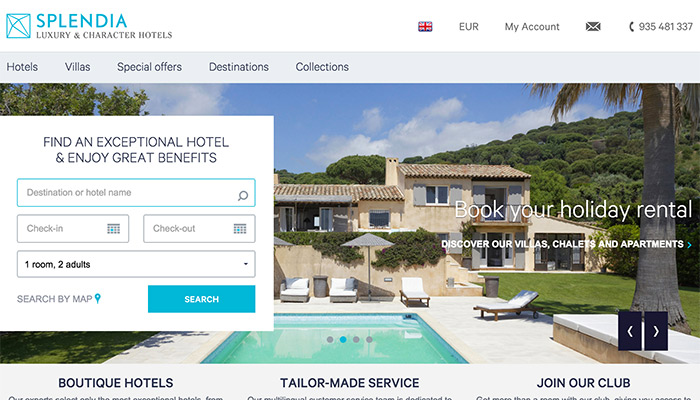Go to the previous slide arrow
The width and height of the screenshot is (700, 400).
tap(630, 331)
